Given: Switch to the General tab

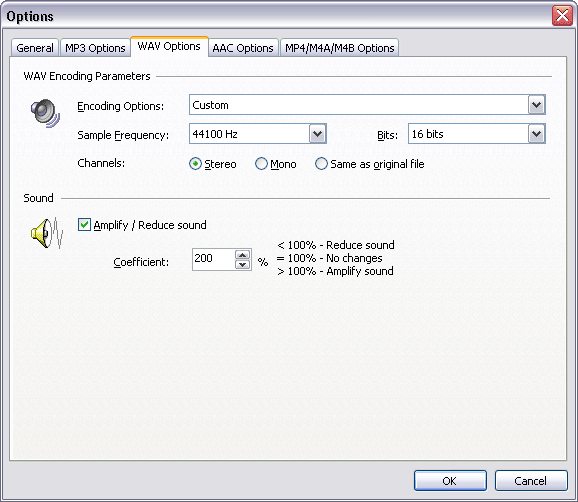Looking at the screenshot, I should [35, 48].
